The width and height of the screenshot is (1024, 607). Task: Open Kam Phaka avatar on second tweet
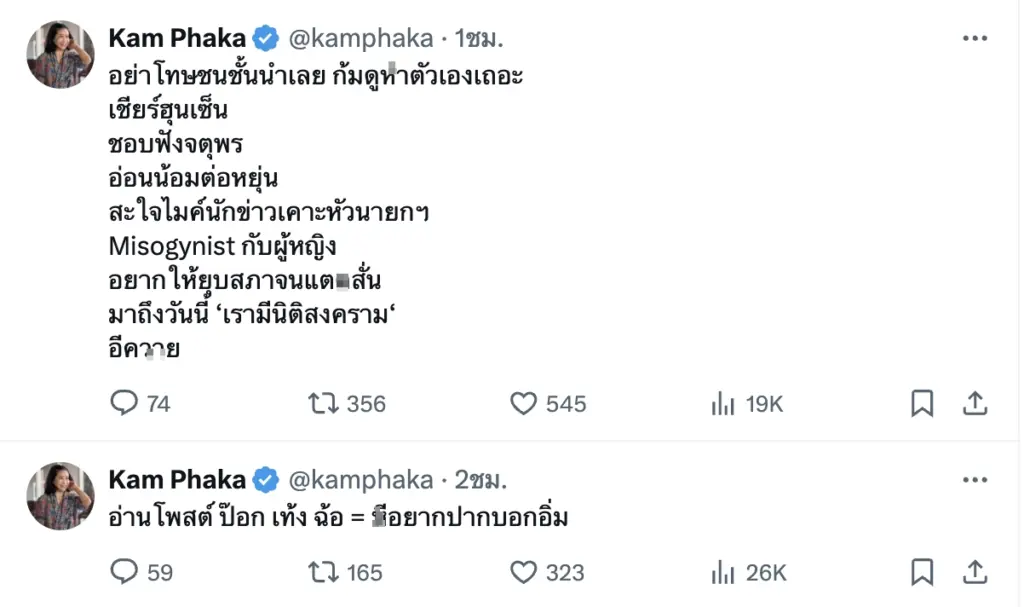click(61, 495)
